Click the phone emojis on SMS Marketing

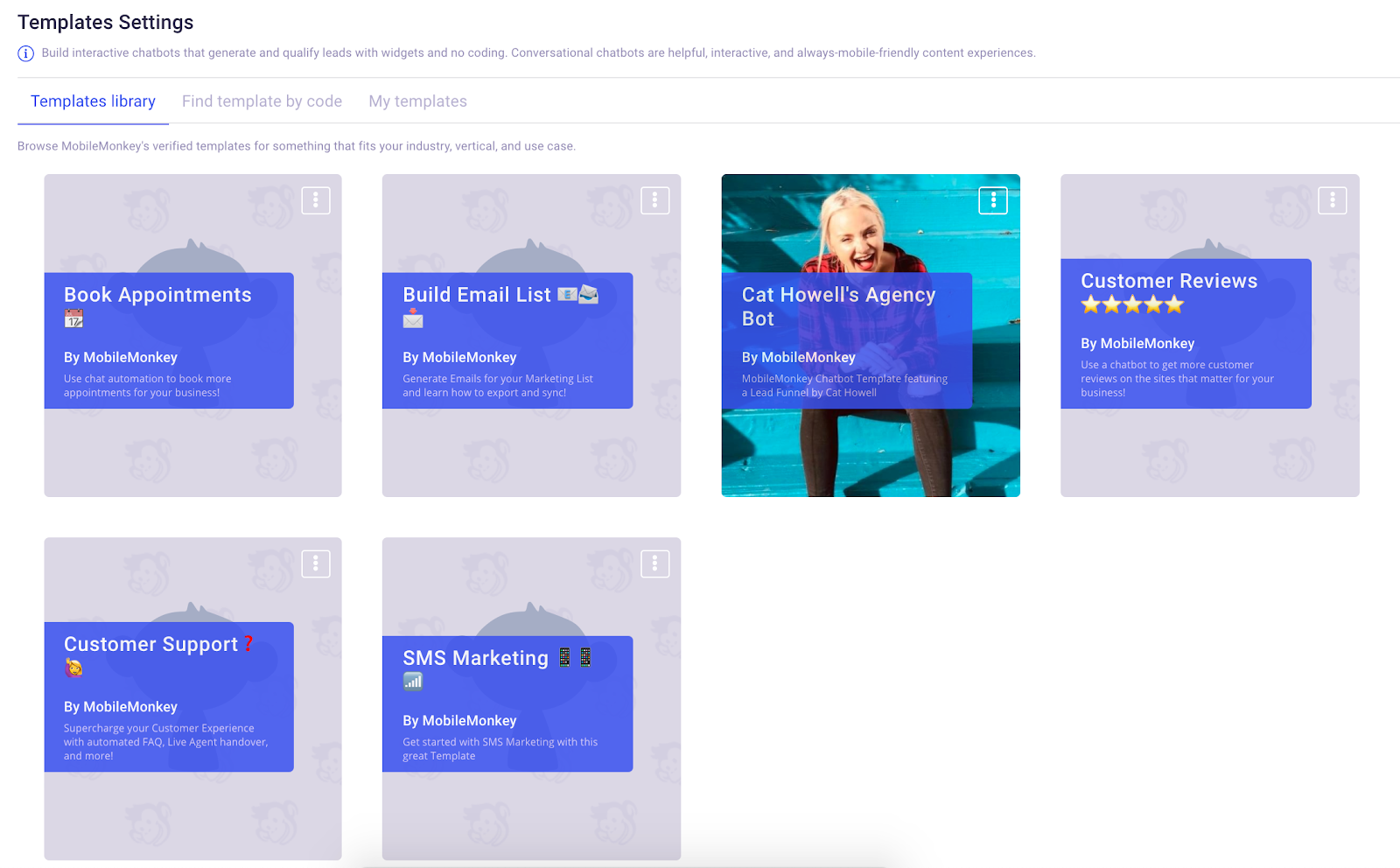coord(575,657)
